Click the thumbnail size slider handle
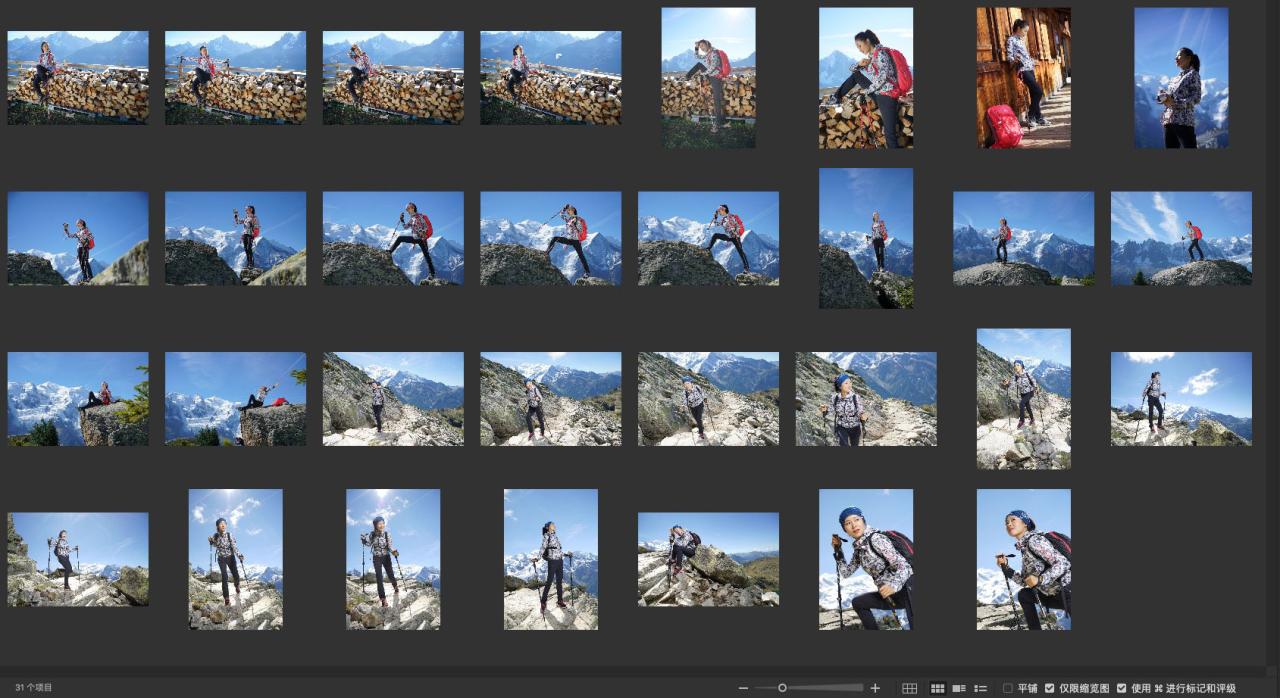 point(782,688)
